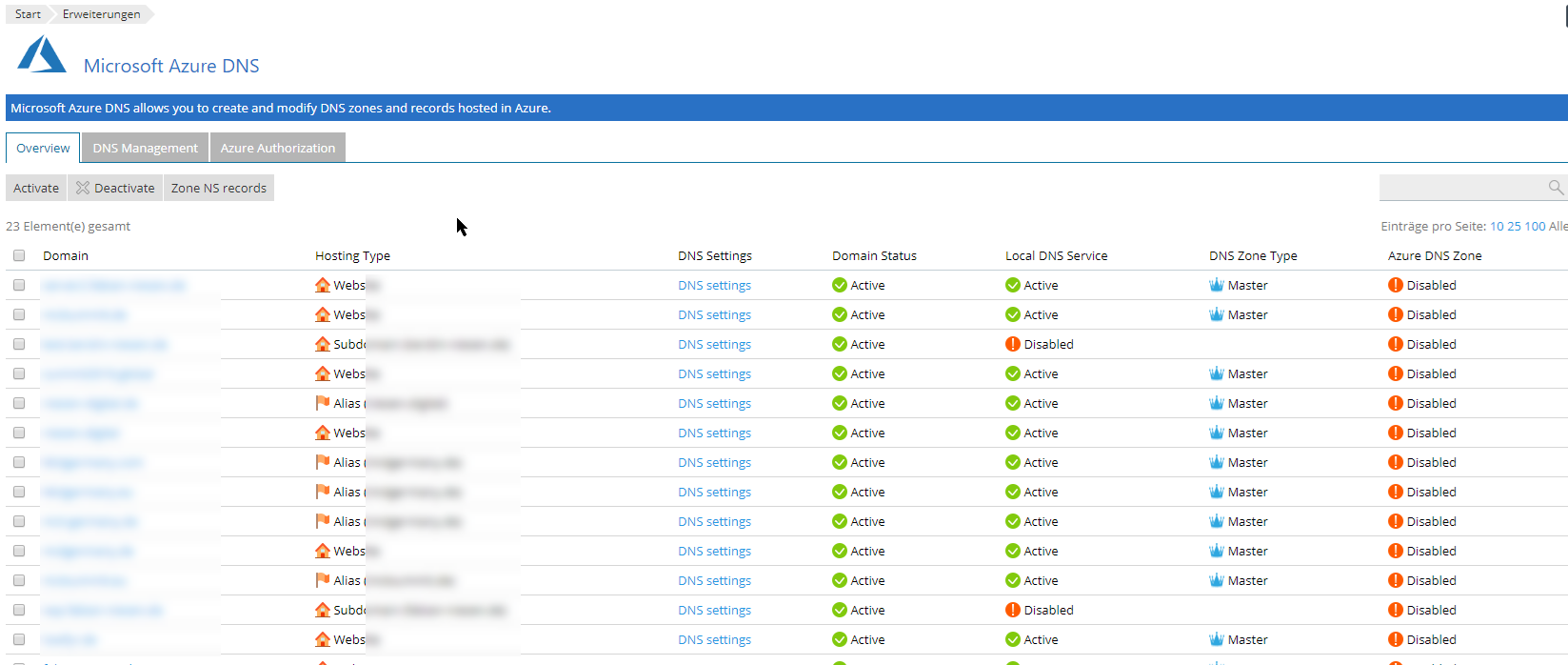Show 25 entries per page

1514,226
